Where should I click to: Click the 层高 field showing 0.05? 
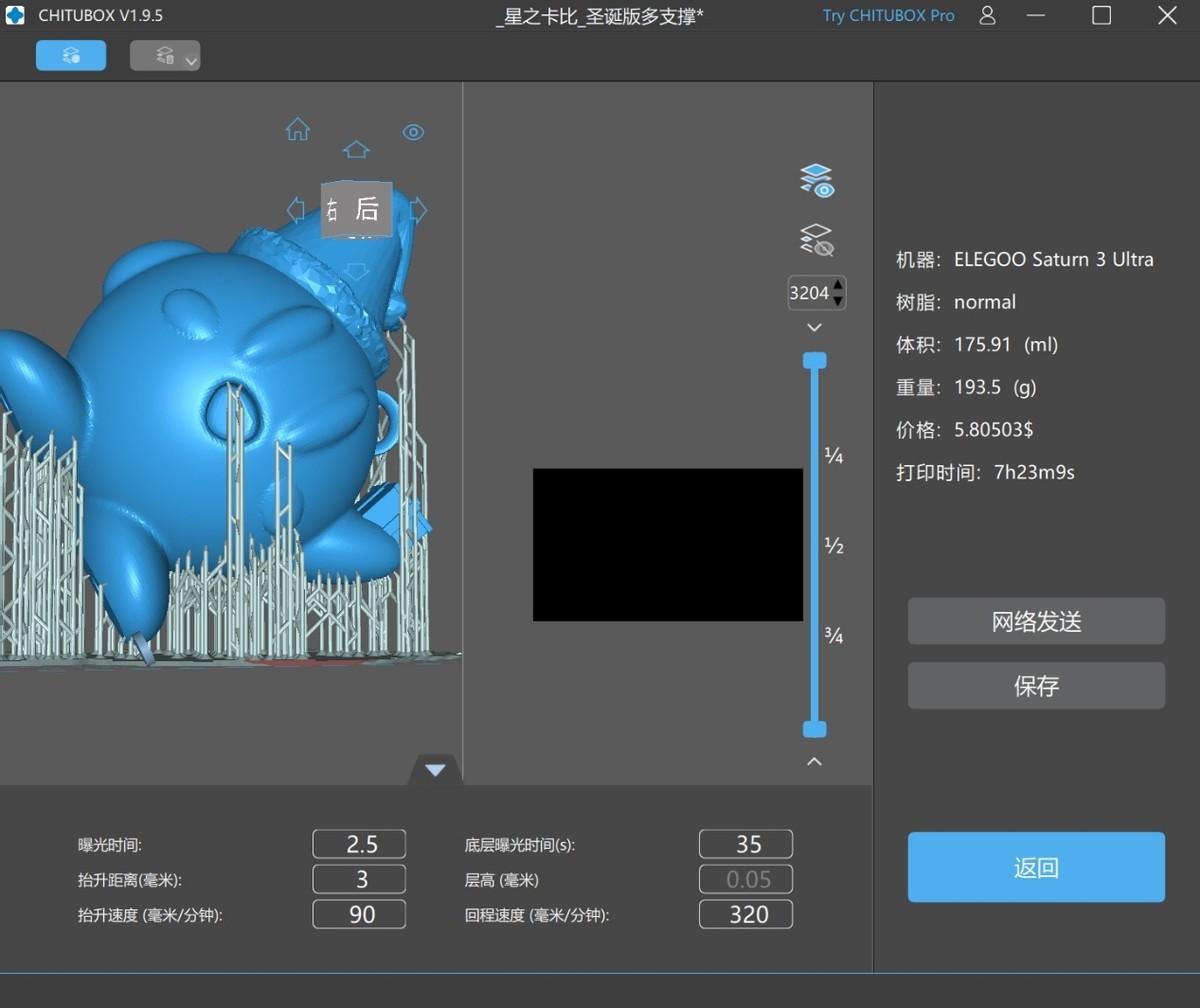[x=746, y=879]
